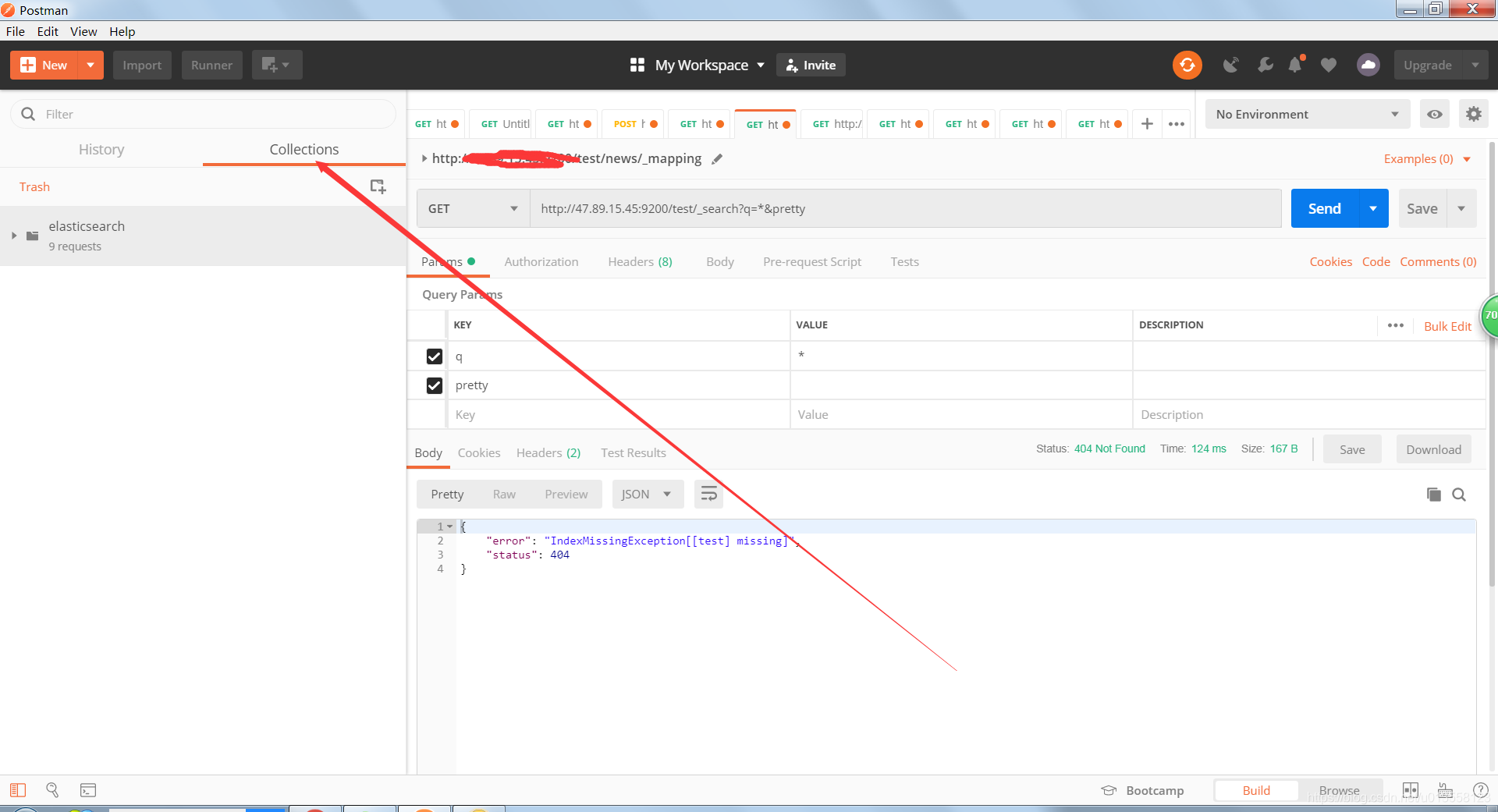Open the GET method dropdown
This screenshot has height=812, width=1498.
coord(473,208)
